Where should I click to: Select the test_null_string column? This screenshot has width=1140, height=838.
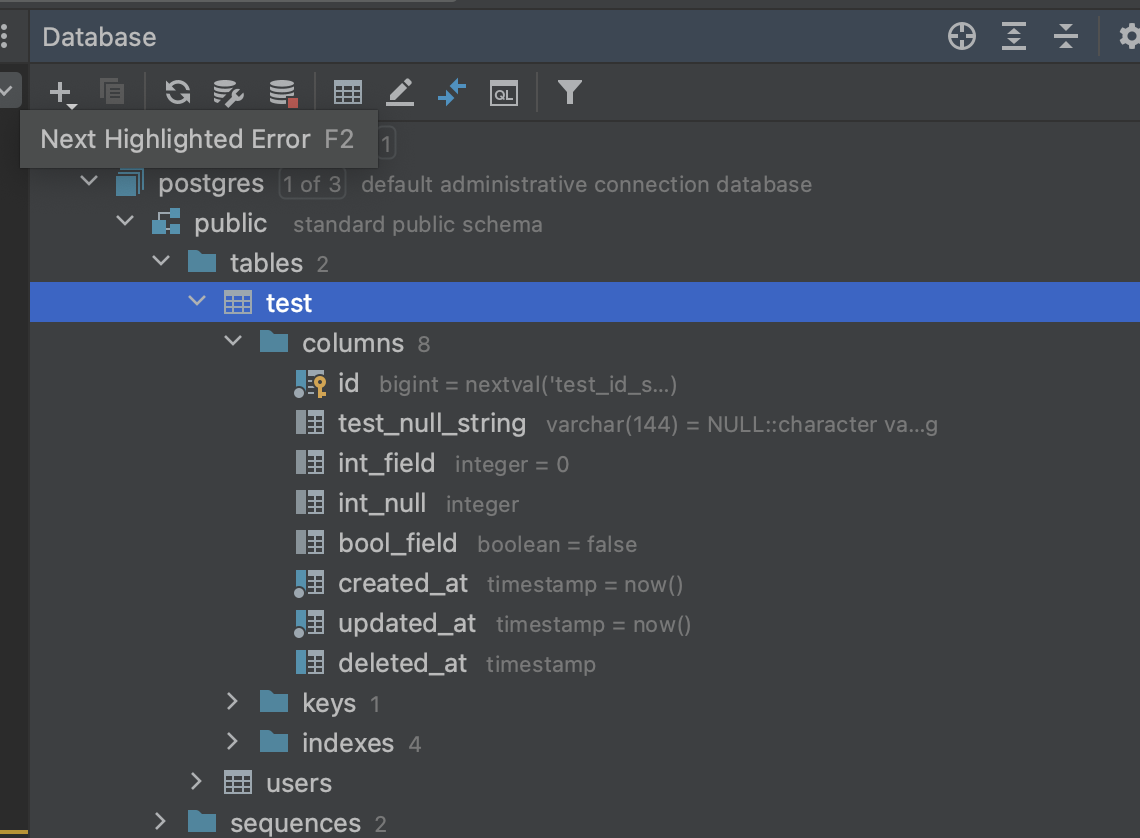(x=431, y=424)
